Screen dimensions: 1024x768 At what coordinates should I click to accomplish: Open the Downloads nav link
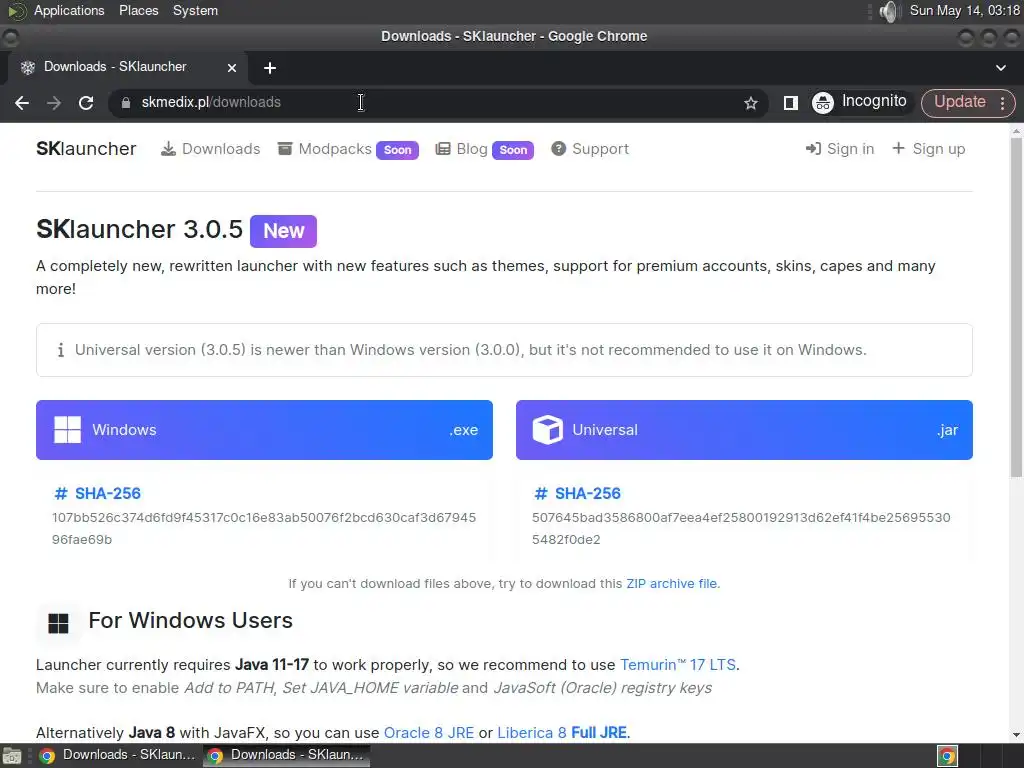click(210, 149)
